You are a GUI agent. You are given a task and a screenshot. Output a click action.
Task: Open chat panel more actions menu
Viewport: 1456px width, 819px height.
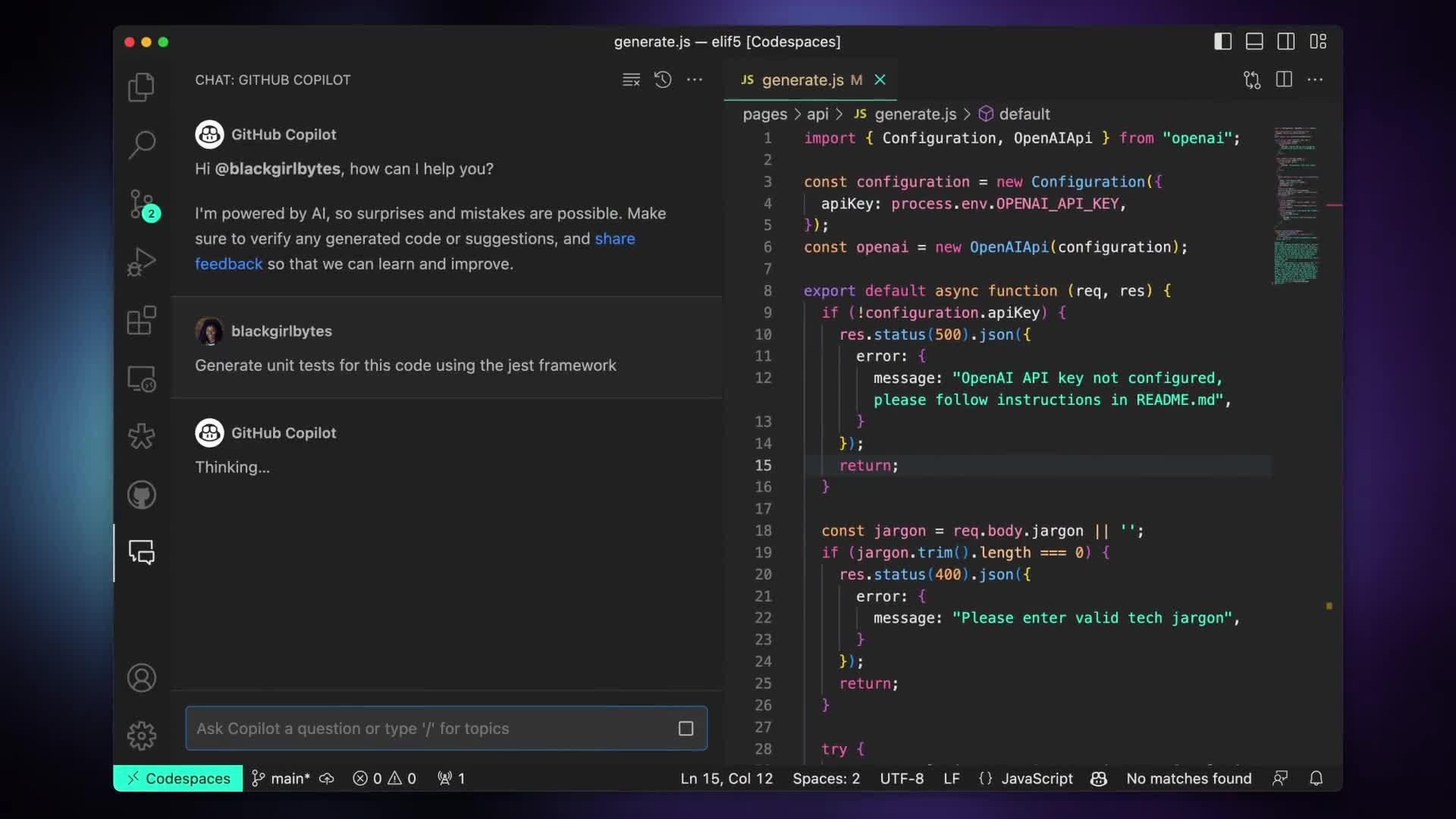(x=695, y=80)
